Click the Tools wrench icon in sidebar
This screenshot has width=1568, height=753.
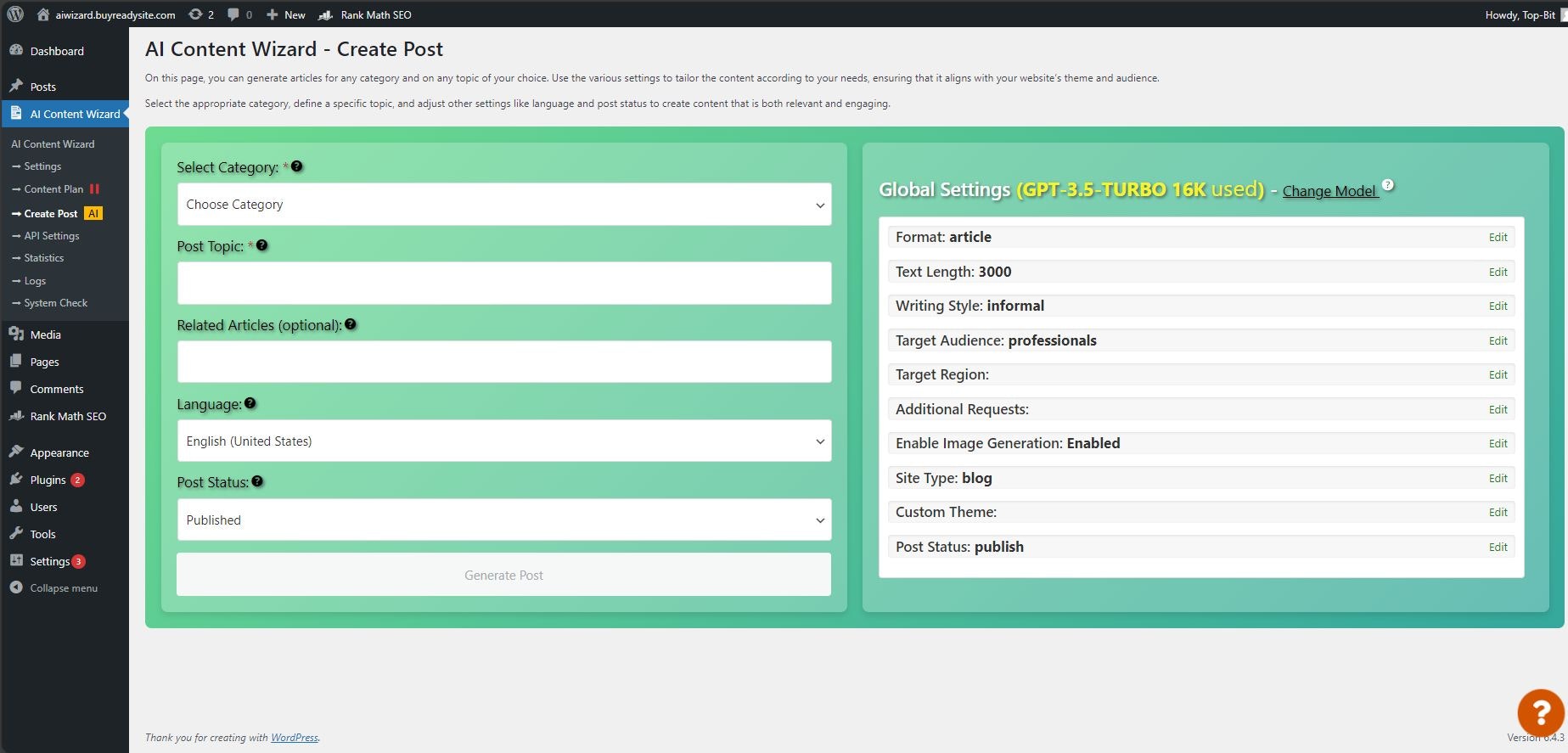coord(16,533)
